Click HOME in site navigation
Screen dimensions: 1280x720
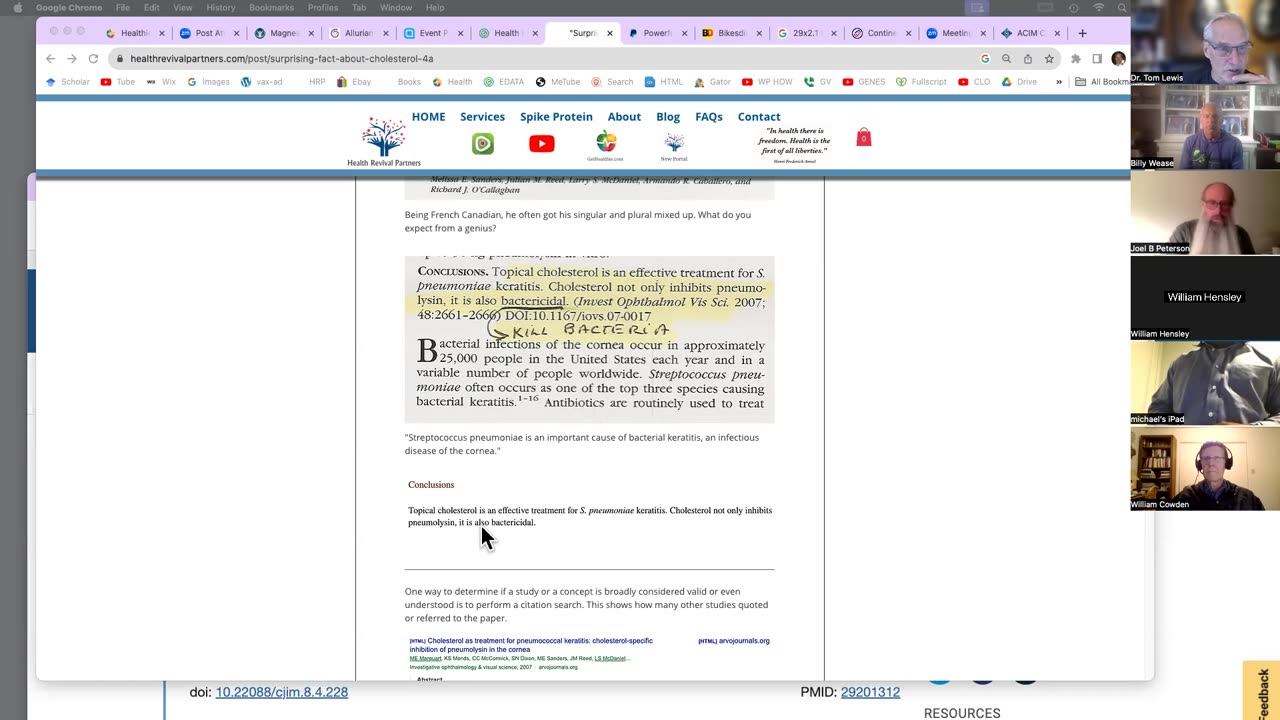(x=428, y=117)
